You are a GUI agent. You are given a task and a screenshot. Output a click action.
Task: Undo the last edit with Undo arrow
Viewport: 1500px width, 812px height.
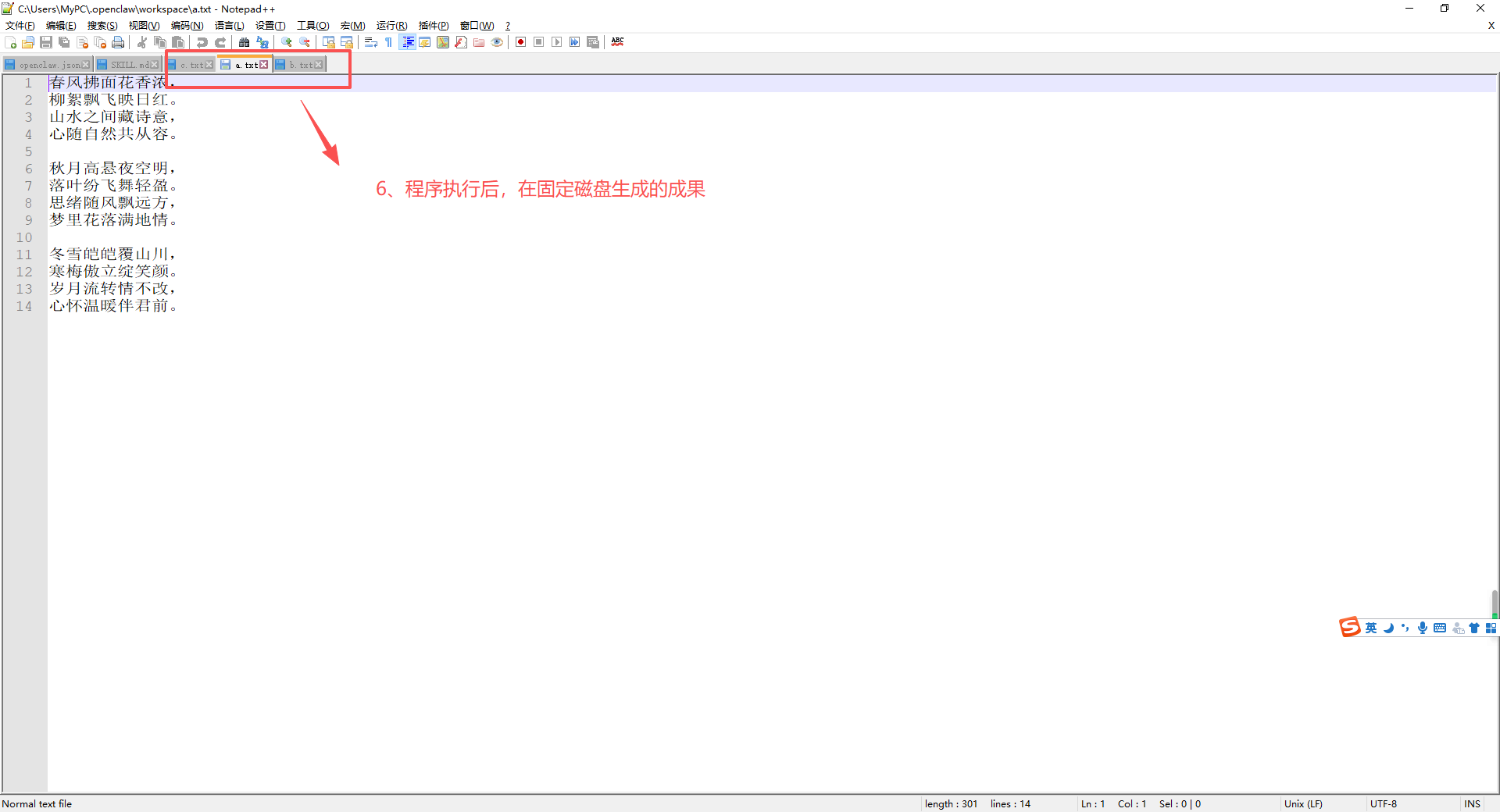(x=202, y=42)
